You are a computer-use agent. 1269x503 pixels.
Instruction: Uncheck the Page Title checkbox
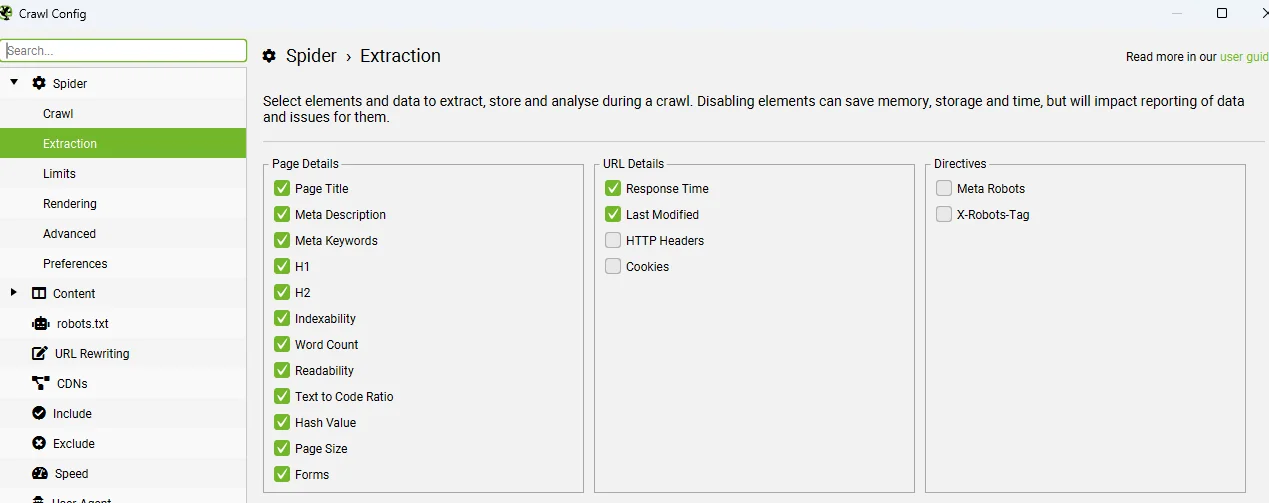[x=282, y=188]
